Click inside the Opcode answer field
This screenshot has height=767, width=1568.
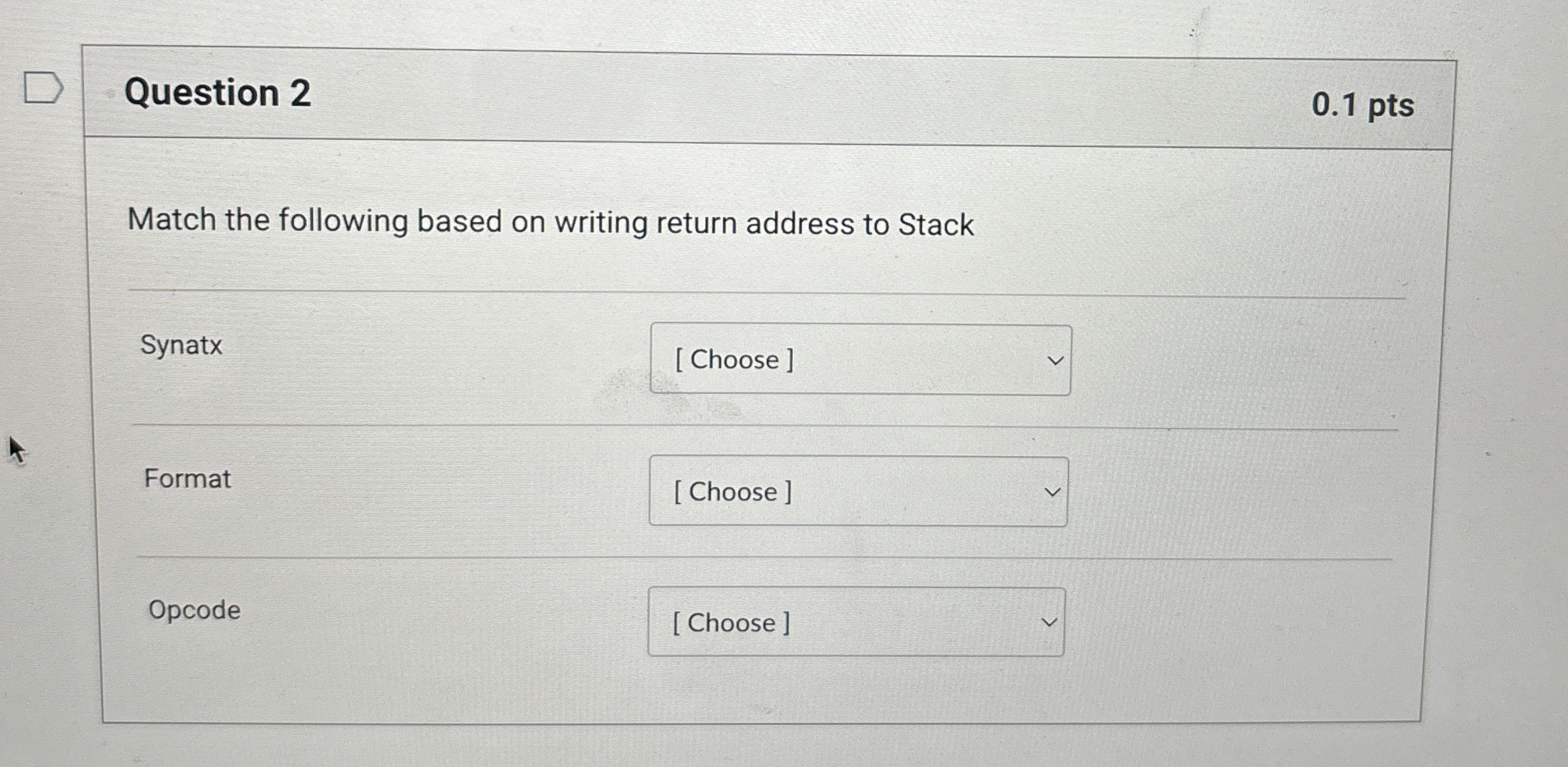(x=789, y=623)
